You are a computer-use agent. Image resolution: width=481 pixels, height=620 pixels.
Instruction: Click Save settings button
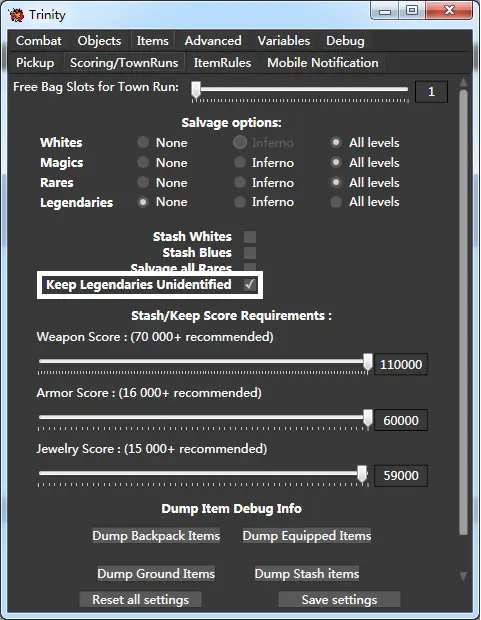point(339,599)
